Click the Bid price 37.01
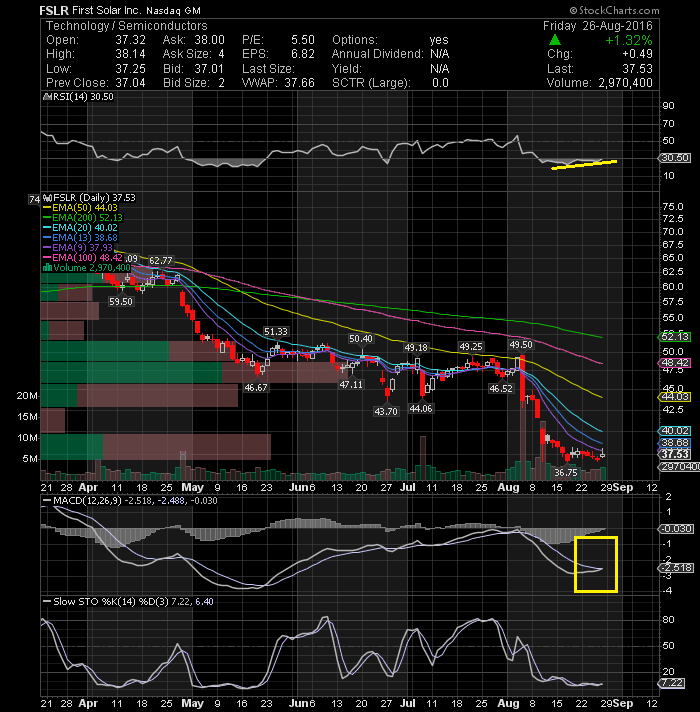The height and width of the screenshot is (712, 700). (x=209, y=69)
